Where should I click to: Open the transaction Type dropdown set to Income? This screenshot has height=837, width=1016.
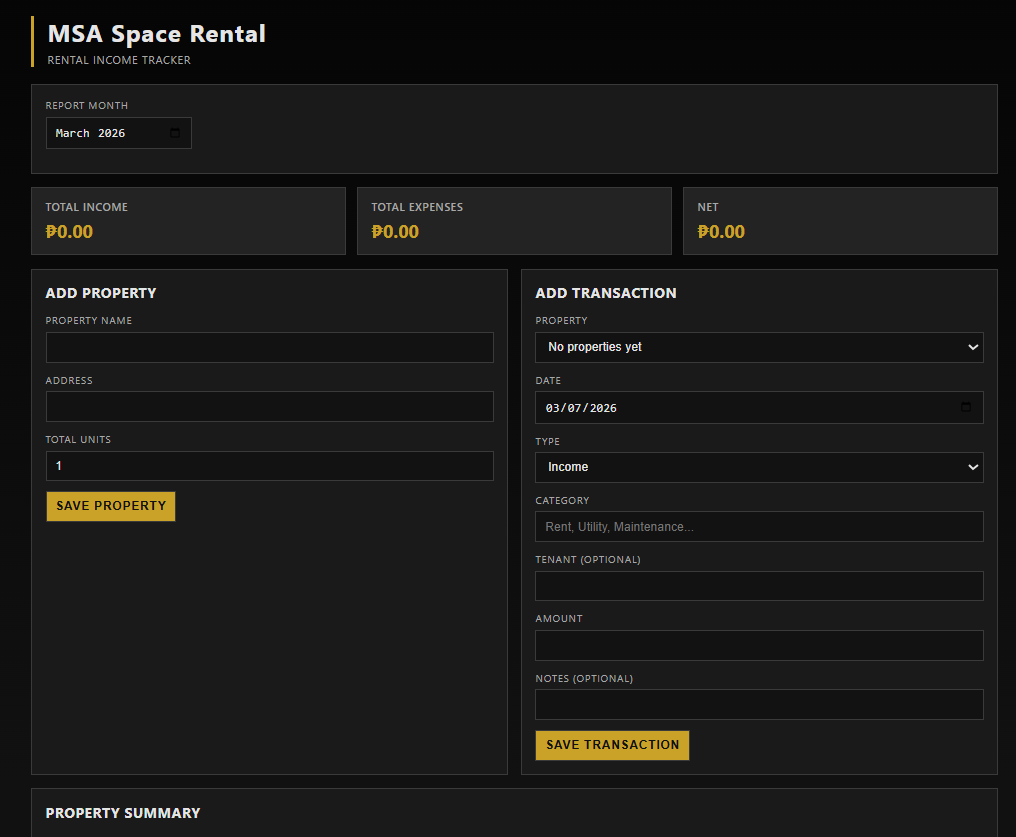[x=758, y=467]
